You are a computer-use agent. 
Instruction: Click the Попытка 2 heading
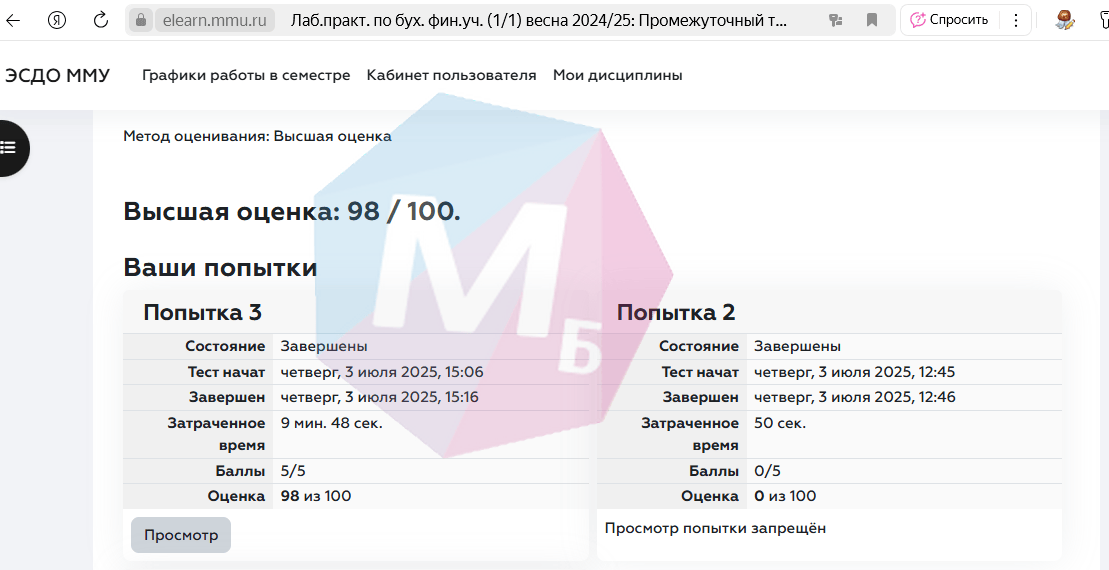coord(675,312)
